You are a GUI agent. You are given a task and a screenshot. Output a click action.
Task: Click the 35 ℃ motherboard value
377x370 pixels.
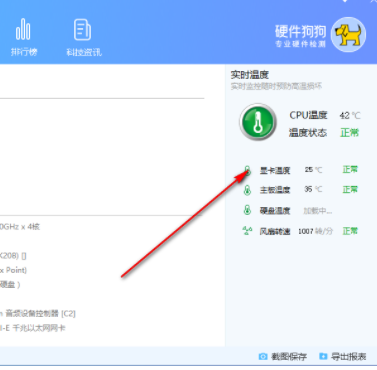tap(313, 189)
